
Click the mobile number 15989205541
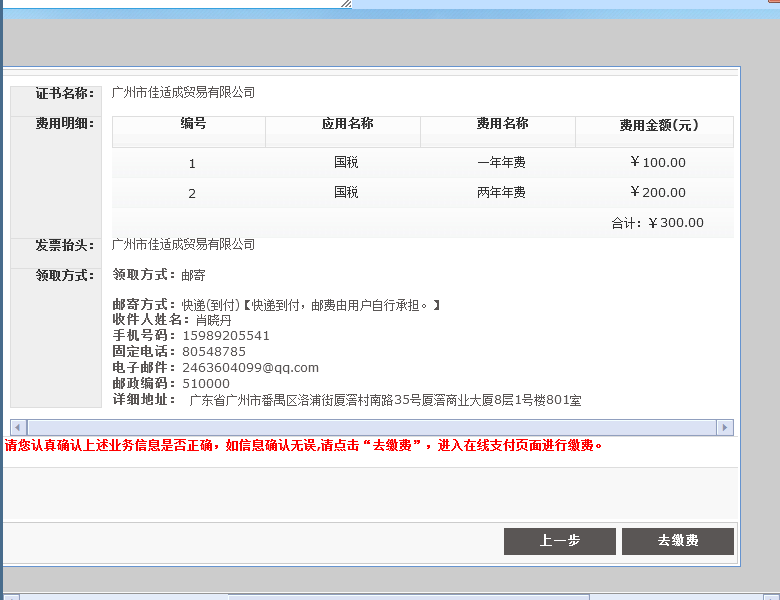tap(226, 336)
